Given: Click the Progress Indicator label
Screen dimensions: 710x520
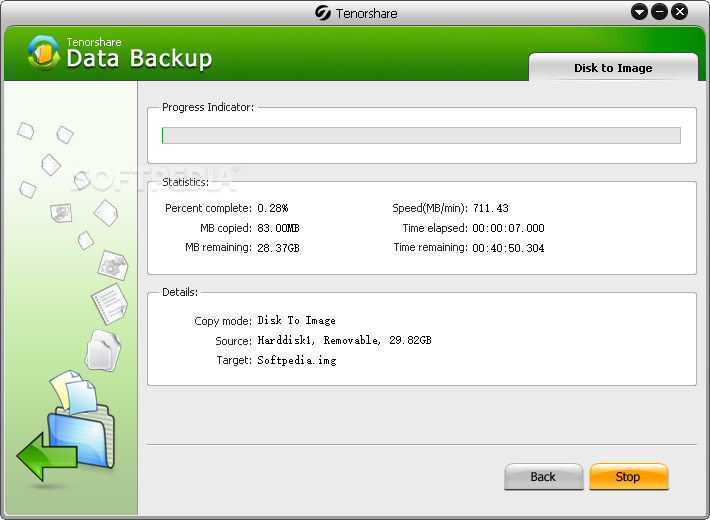Looking at the screenshot, I should [208, 107].
